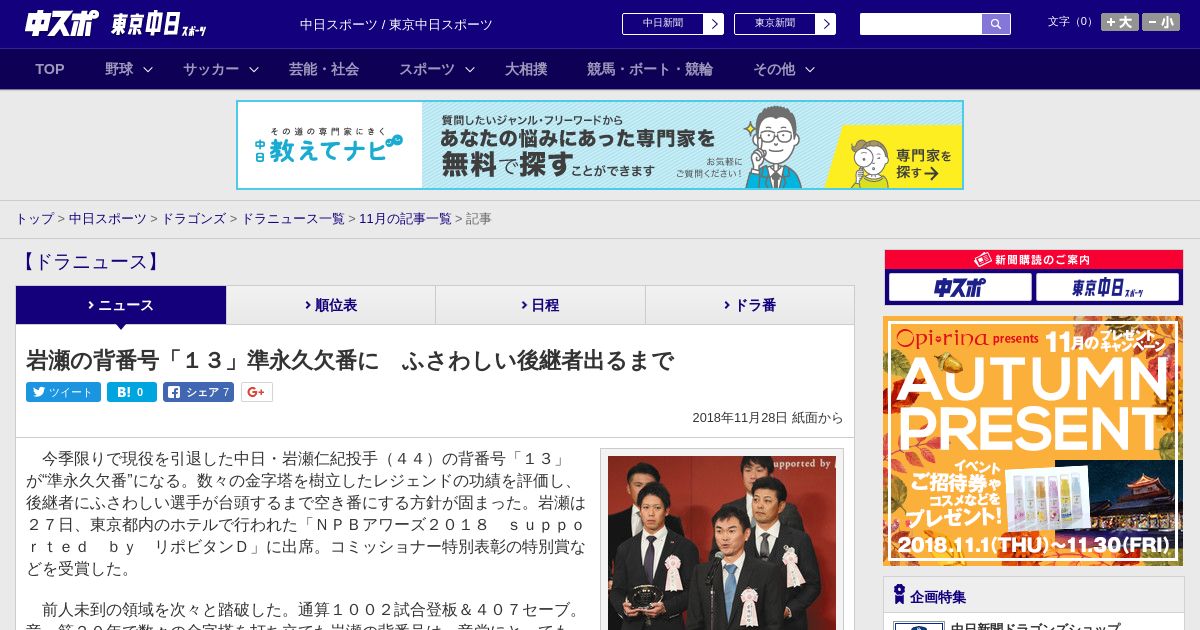Screen dimensions: 1200x630
Task: Go to 中日スポーツ breadcrumb link
Action: pyautogui.click(x=107, y=218)
